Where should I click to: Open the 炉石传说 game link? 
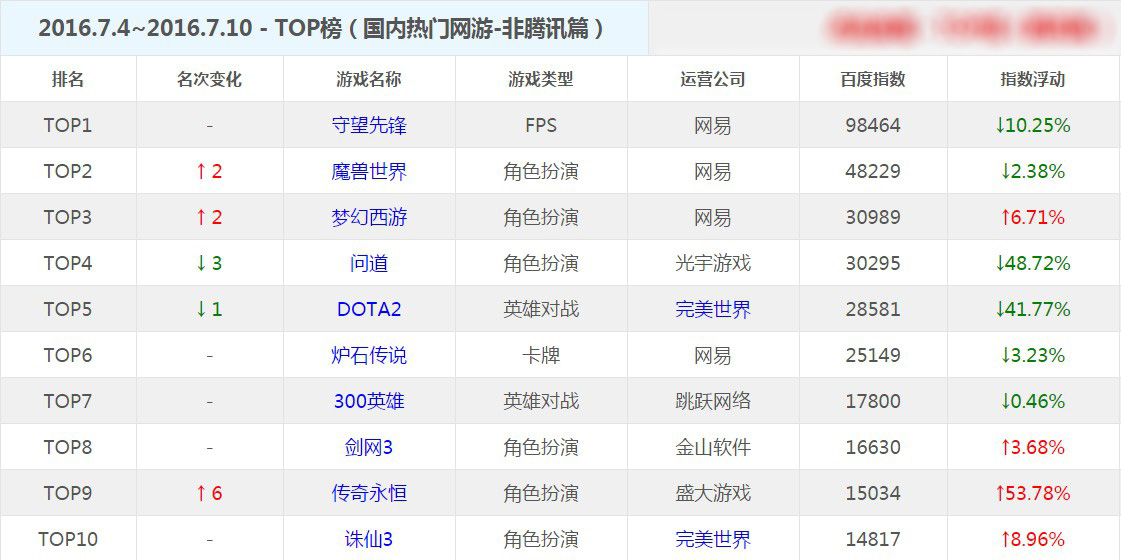click(x=369, y=355)
